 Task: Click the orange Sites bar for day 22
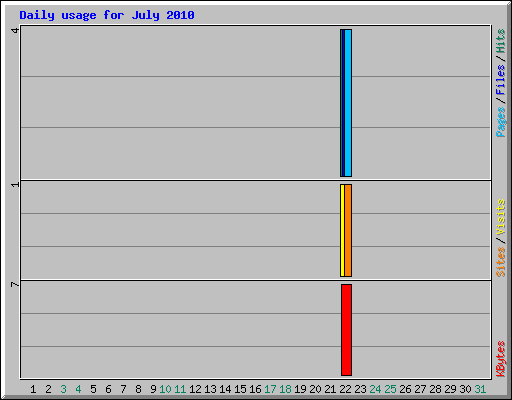[348, 230]
